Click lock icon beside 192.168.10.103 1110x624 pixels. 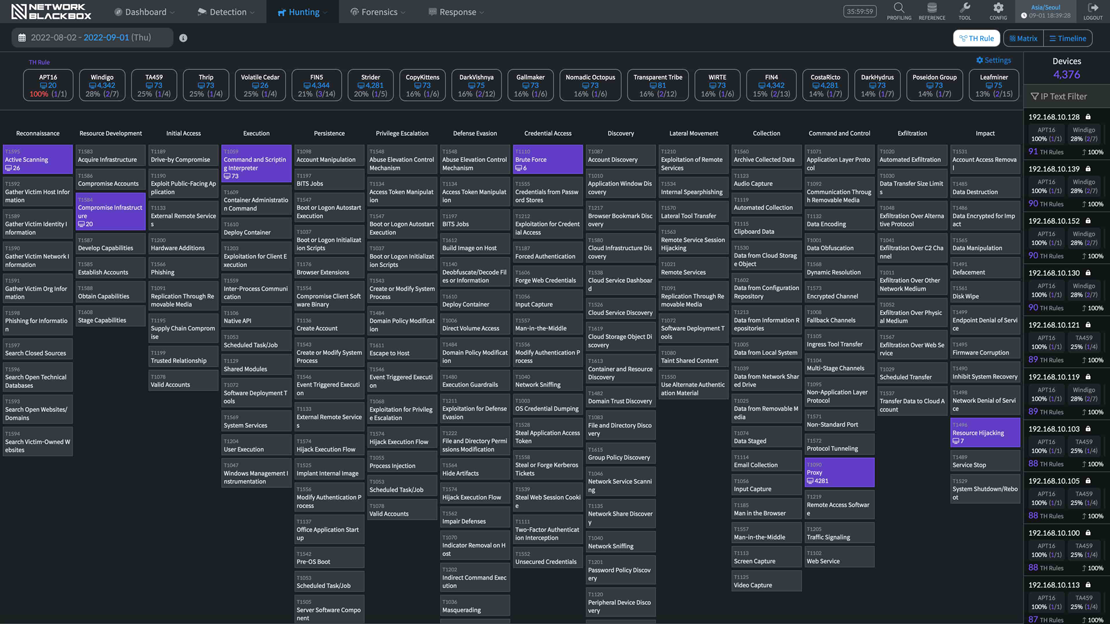[1088, 429]
